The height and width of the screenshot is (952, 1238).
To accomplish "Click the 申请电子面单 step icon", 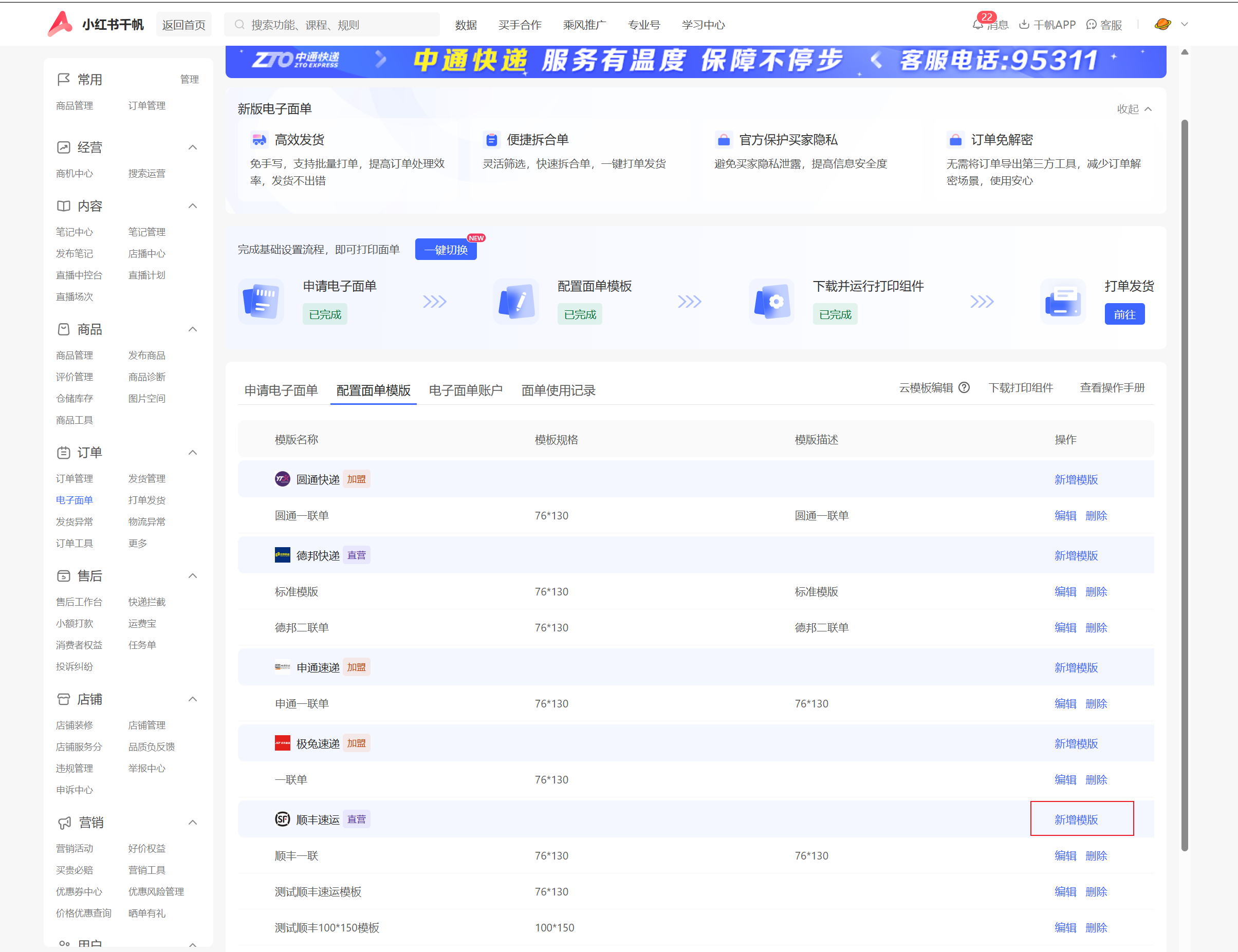I will pyautogui.click(x=261, y=302).
